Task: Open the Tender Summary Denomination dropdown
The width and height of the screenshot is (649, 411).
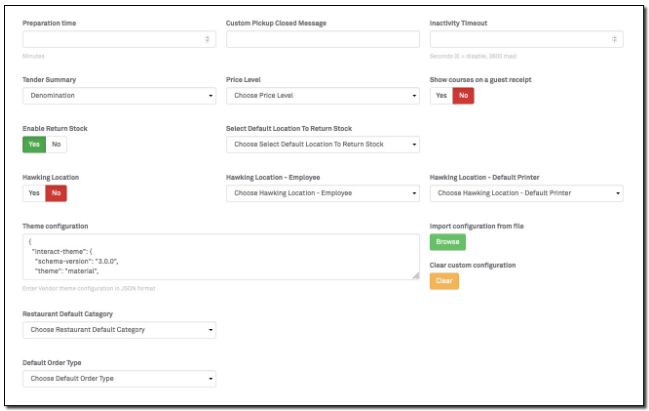Action: tap(119, 96)
